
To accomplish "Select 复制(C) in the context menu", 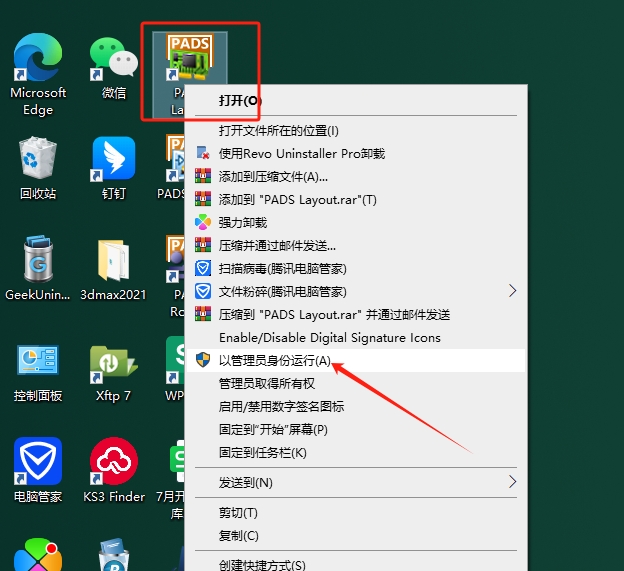I will pos(239,536).
